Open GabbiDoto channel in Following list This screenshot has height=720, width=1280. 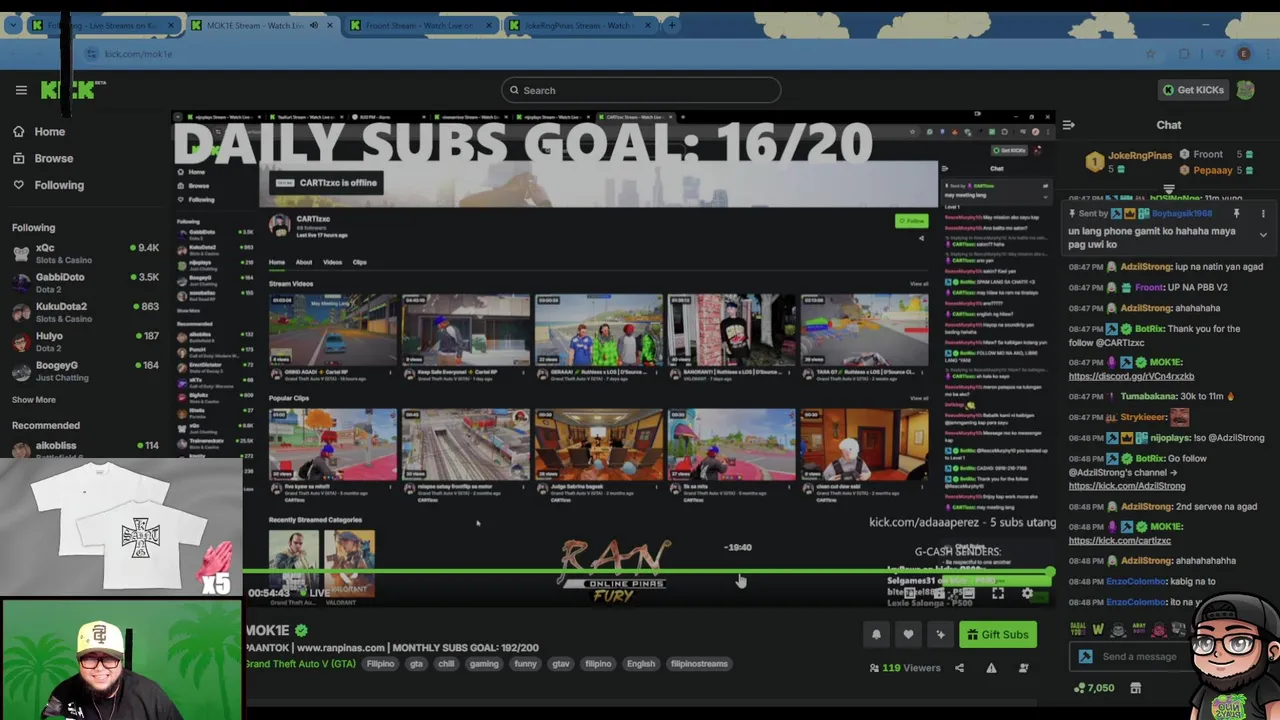click(85, 282)
